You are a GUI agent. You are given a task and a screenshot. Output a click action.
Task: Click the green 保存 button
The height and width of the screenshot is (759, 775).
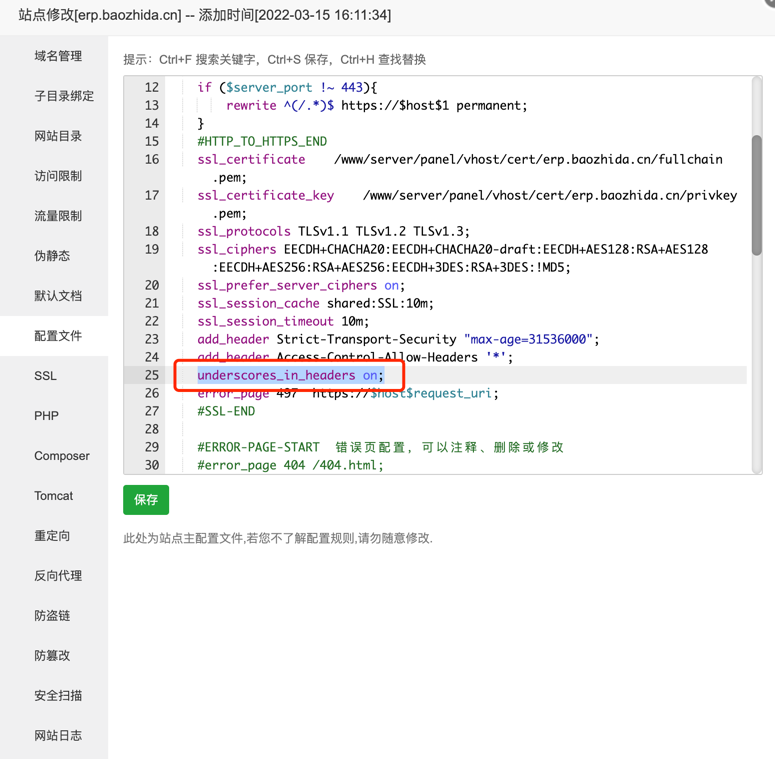[146, 500]
